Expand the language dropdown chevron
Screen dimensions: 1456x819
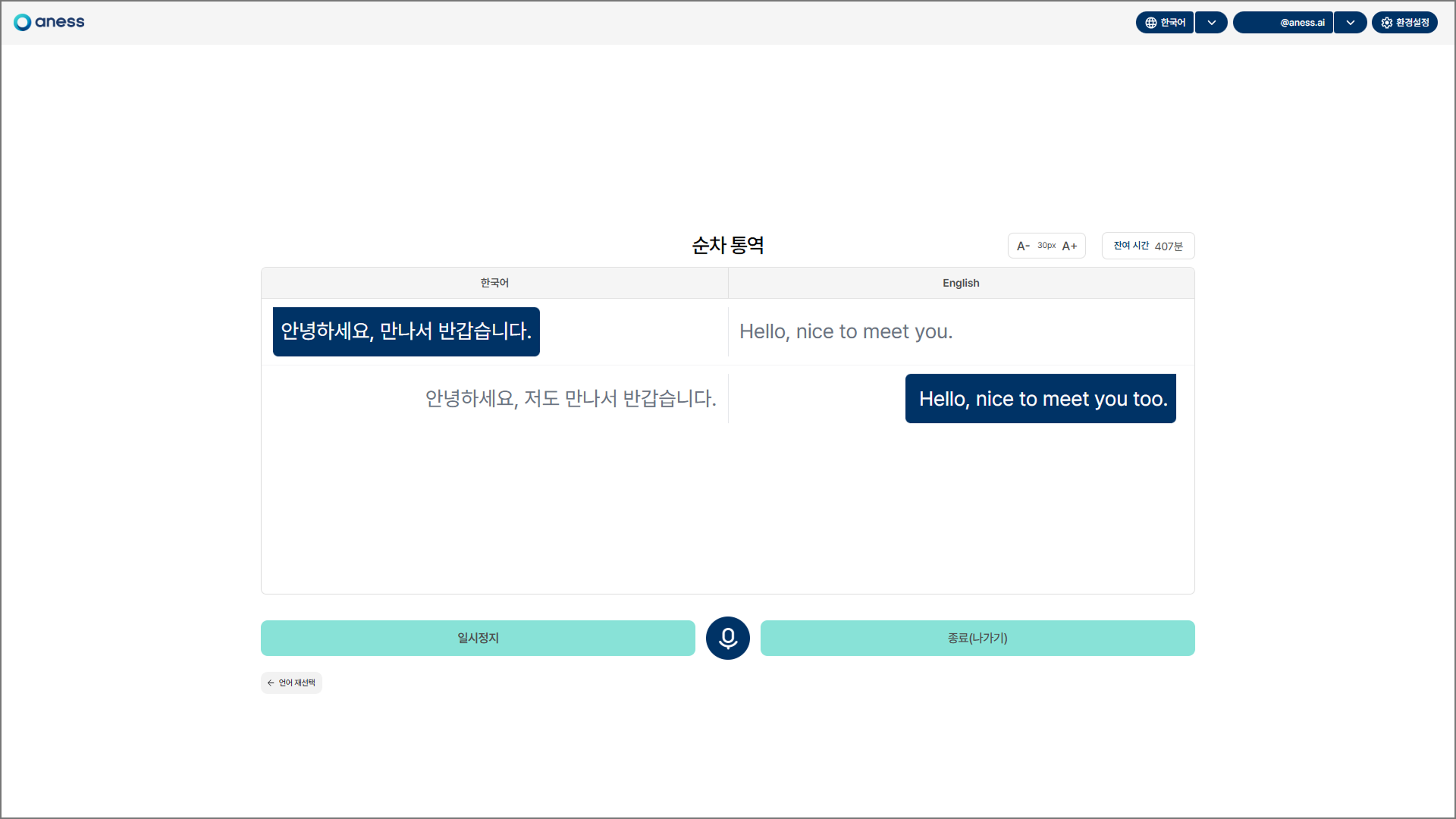pyautogui.click(x=1211, y=23)
